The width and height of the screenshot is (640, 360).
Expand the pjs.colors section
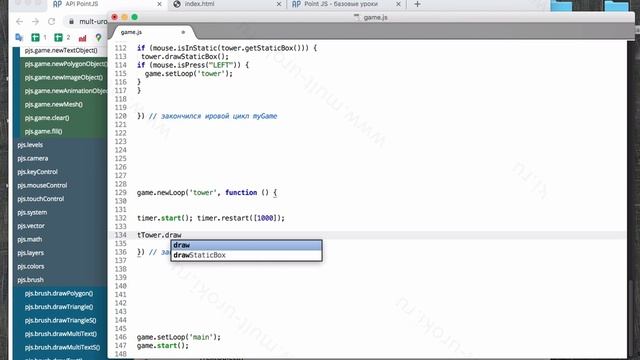[x=31, y=266]
